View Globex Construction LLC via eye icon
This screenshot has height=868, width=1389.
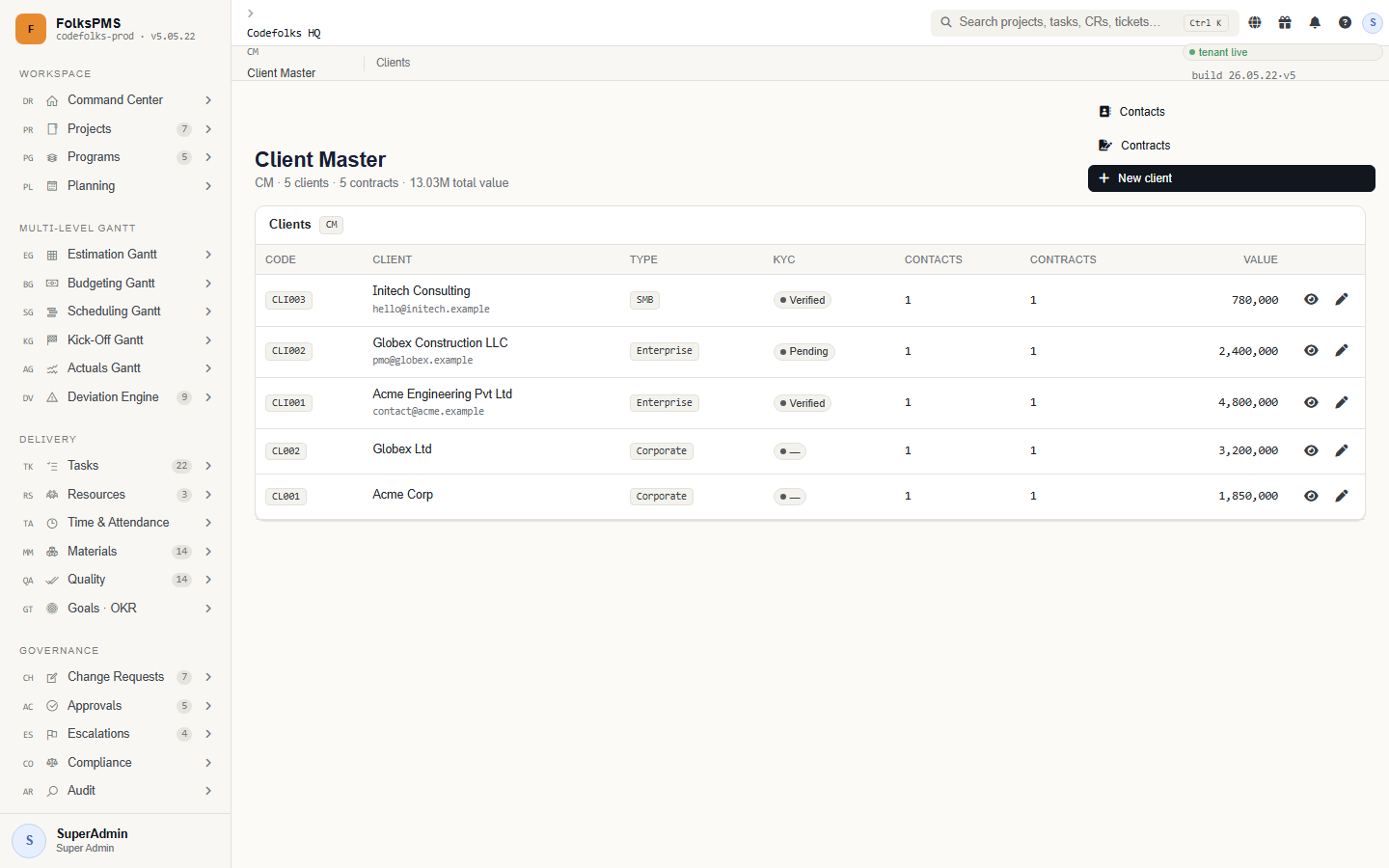[x=1311, y=351]
